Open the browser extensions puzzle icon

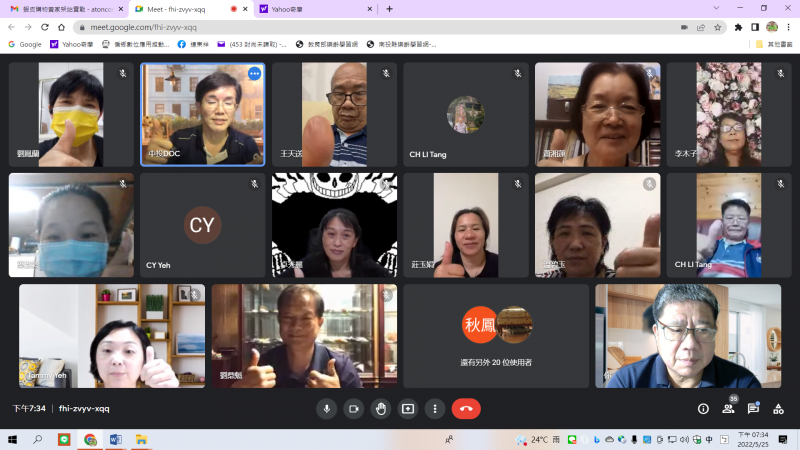(x=738, y=27)
